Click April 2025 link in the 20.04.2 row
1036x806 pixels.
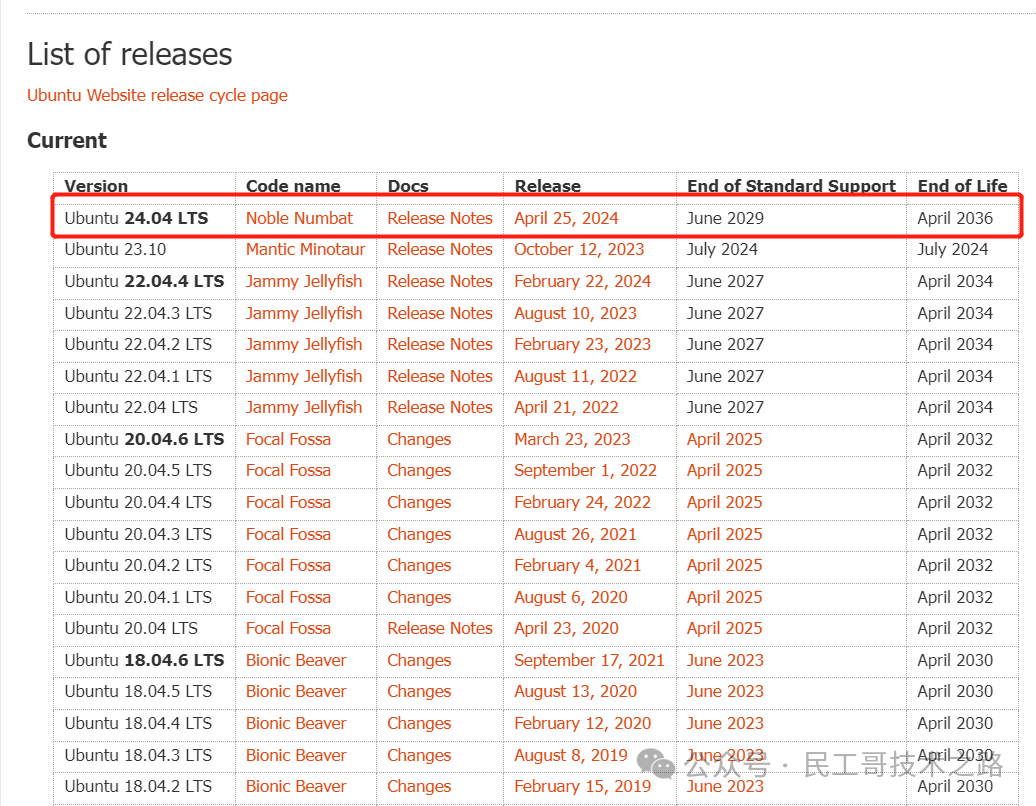(x=724, y=566)
